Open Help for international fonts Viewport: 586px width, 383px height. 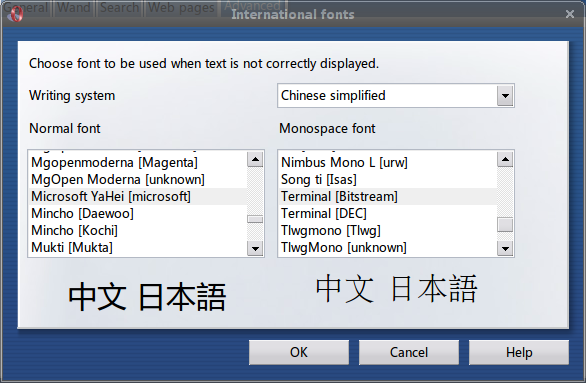[x=519, y=352]
